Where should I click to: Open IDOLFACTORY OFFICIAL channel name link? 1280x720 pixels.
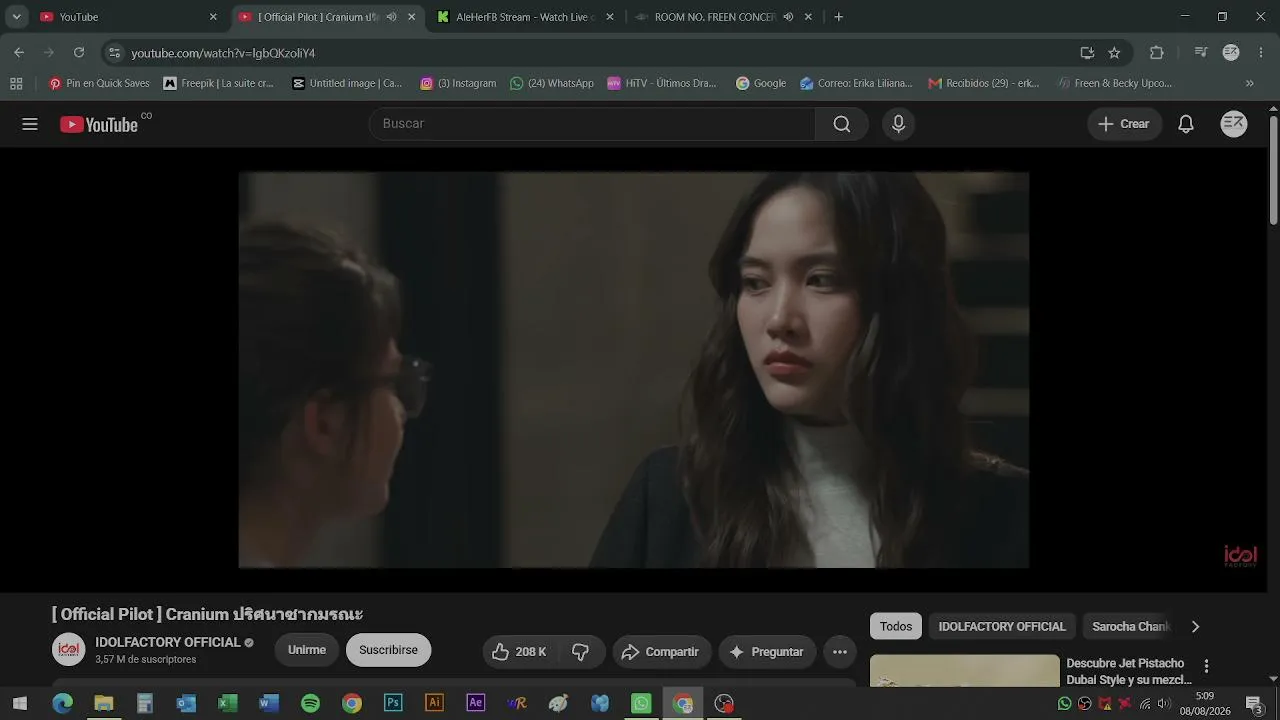168,643
